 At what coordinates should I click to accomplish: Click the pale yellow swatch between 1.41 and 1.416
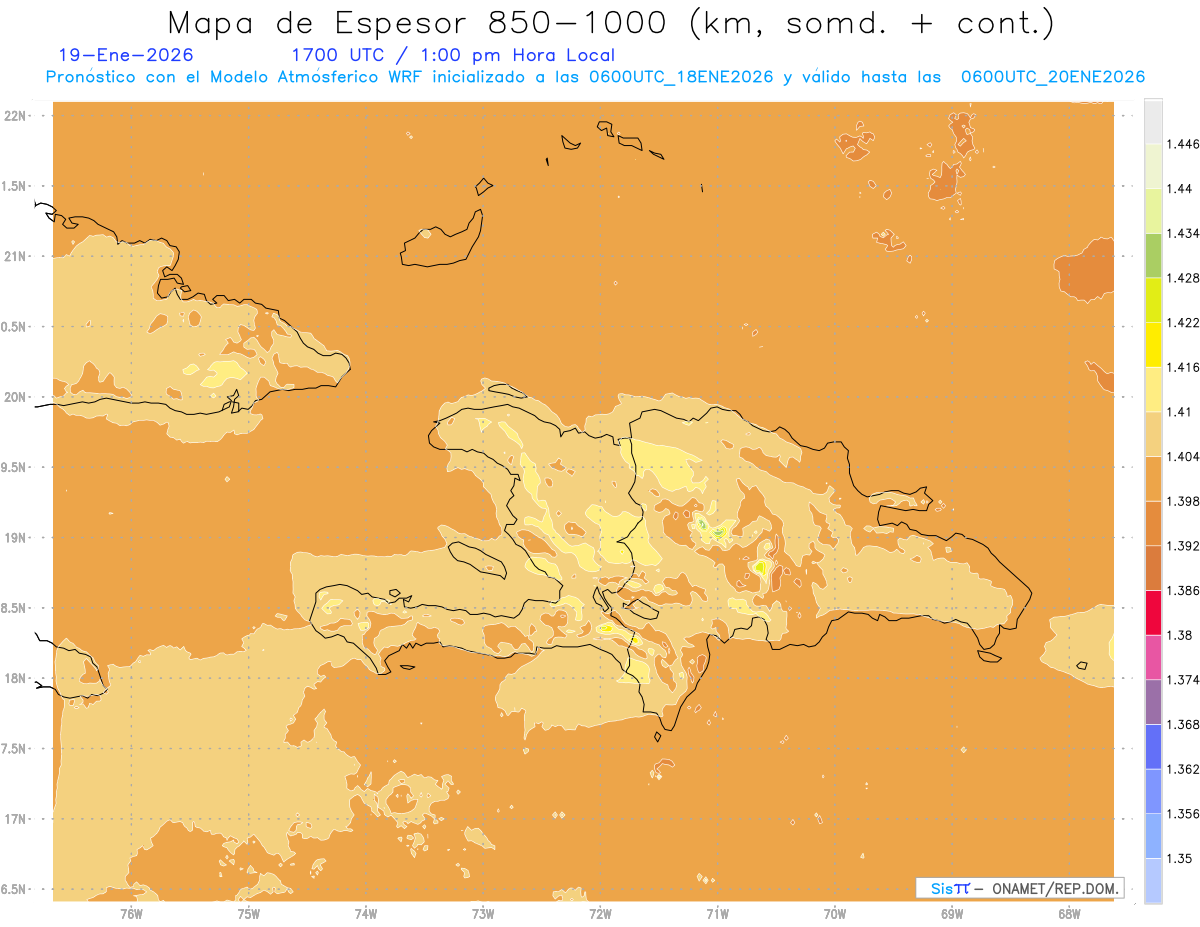[1153, 389]
